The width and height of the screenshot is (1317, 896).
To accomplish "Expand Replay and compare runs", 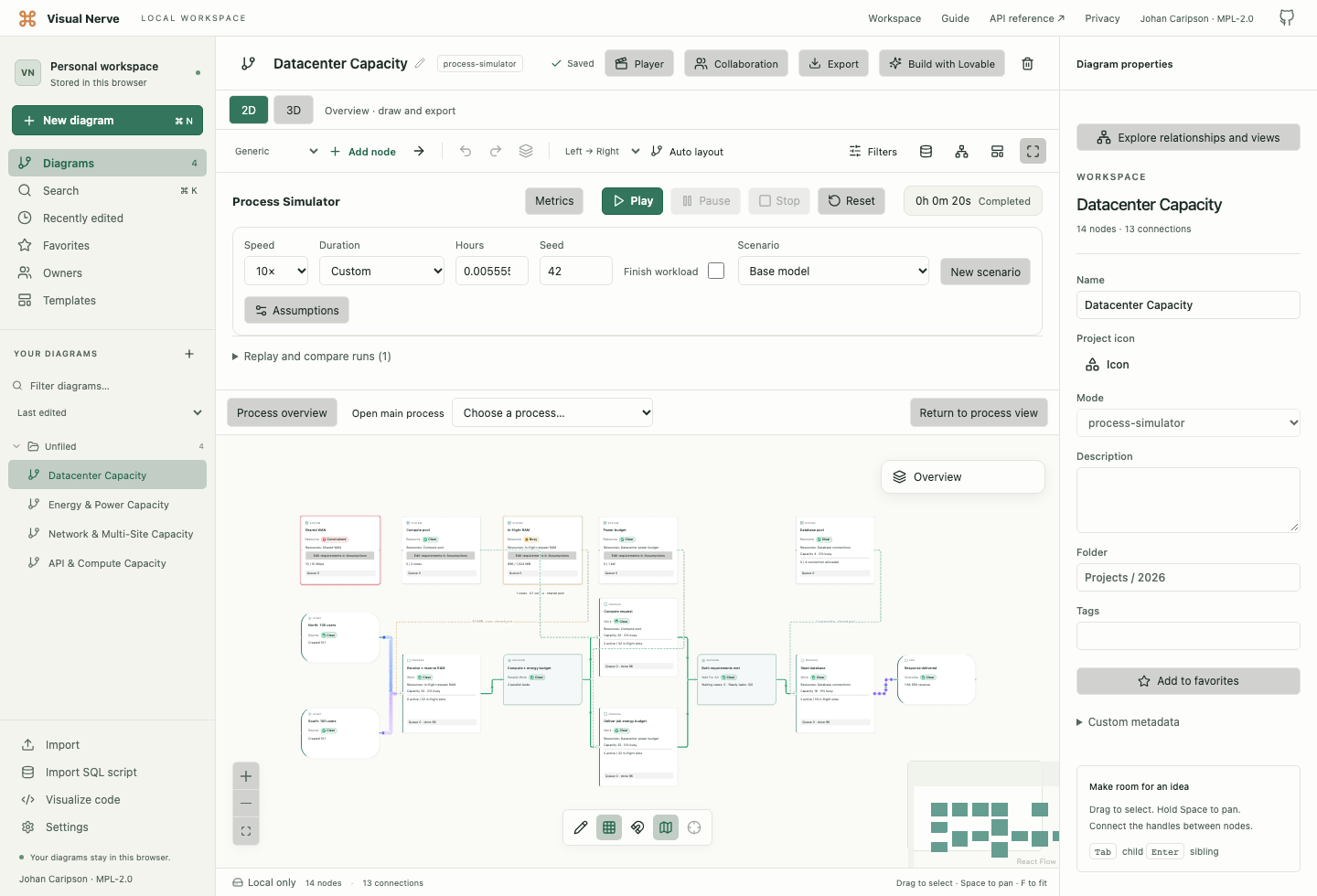I will [x=312, y=357].
